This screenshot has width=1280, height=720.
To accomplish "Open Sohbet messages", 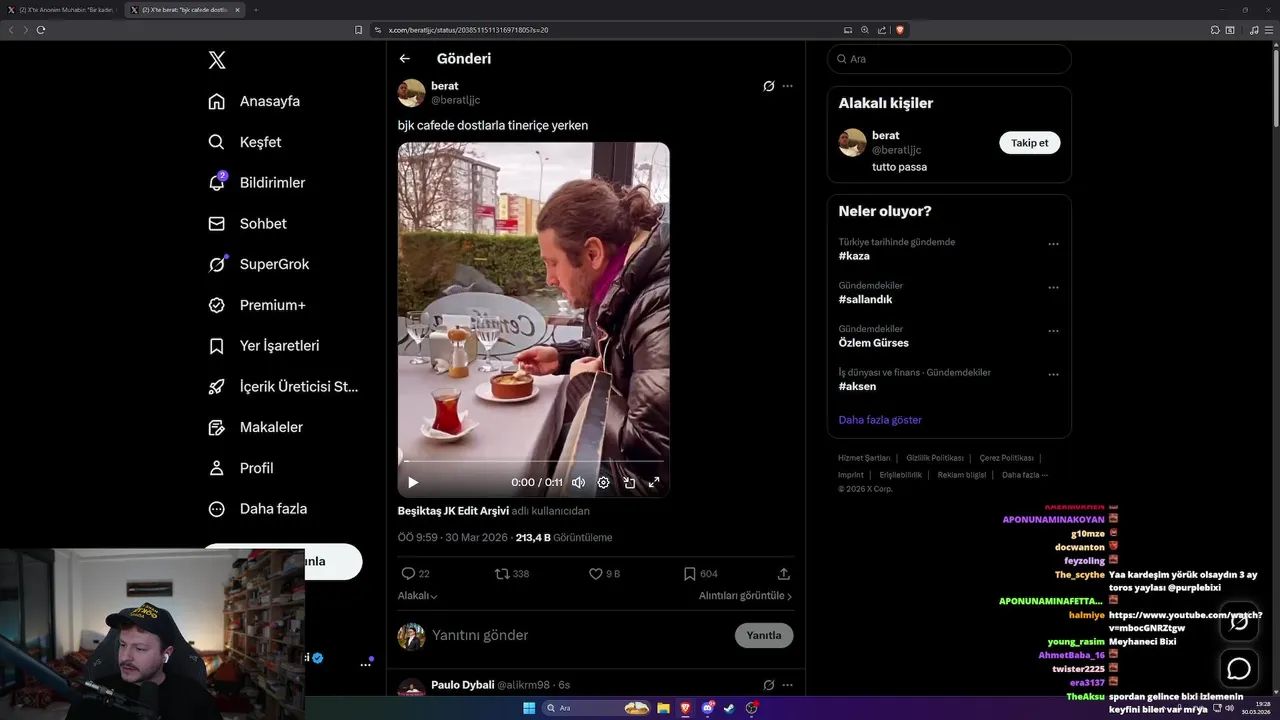I will pos(247,224).
